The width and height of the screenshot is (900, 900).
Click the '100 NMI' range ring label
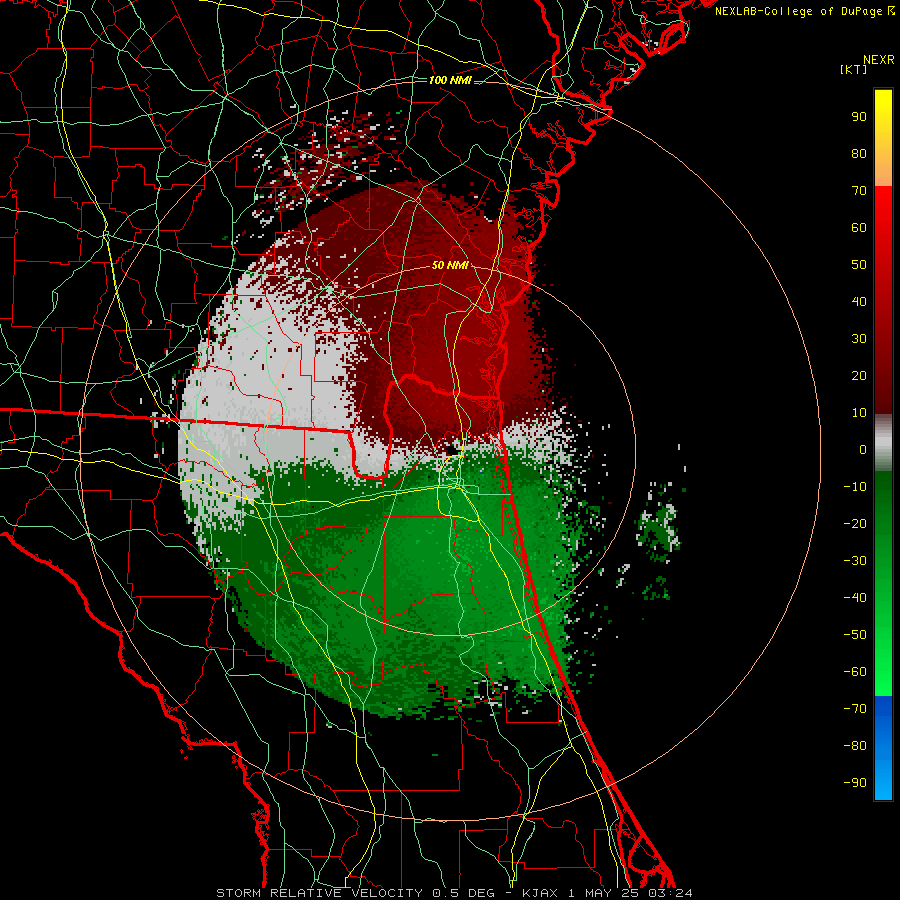click(450, 80)
